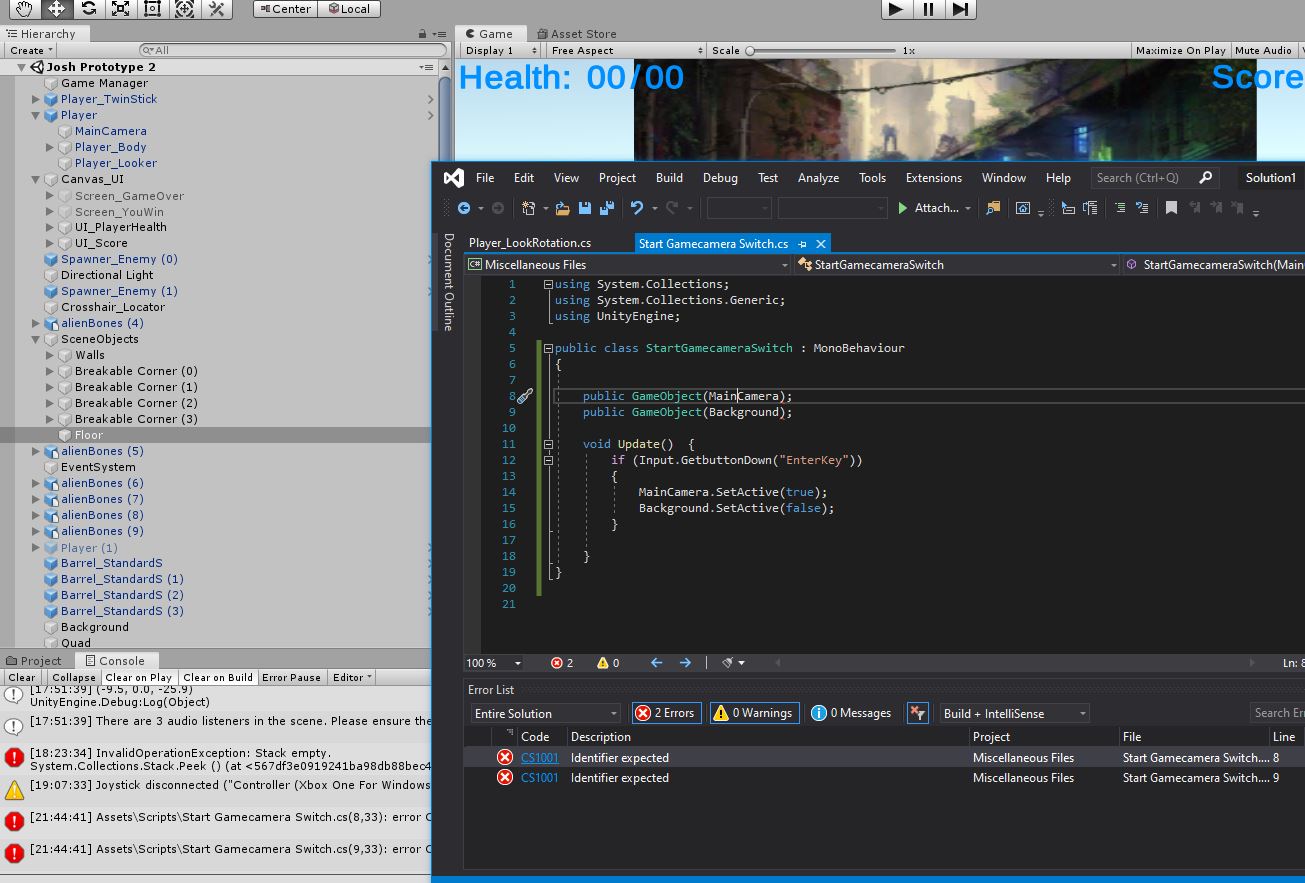Click the Step frame button
Image resolution: width=1305 pixels, height=883 pixels.
(x=959, y=9)
